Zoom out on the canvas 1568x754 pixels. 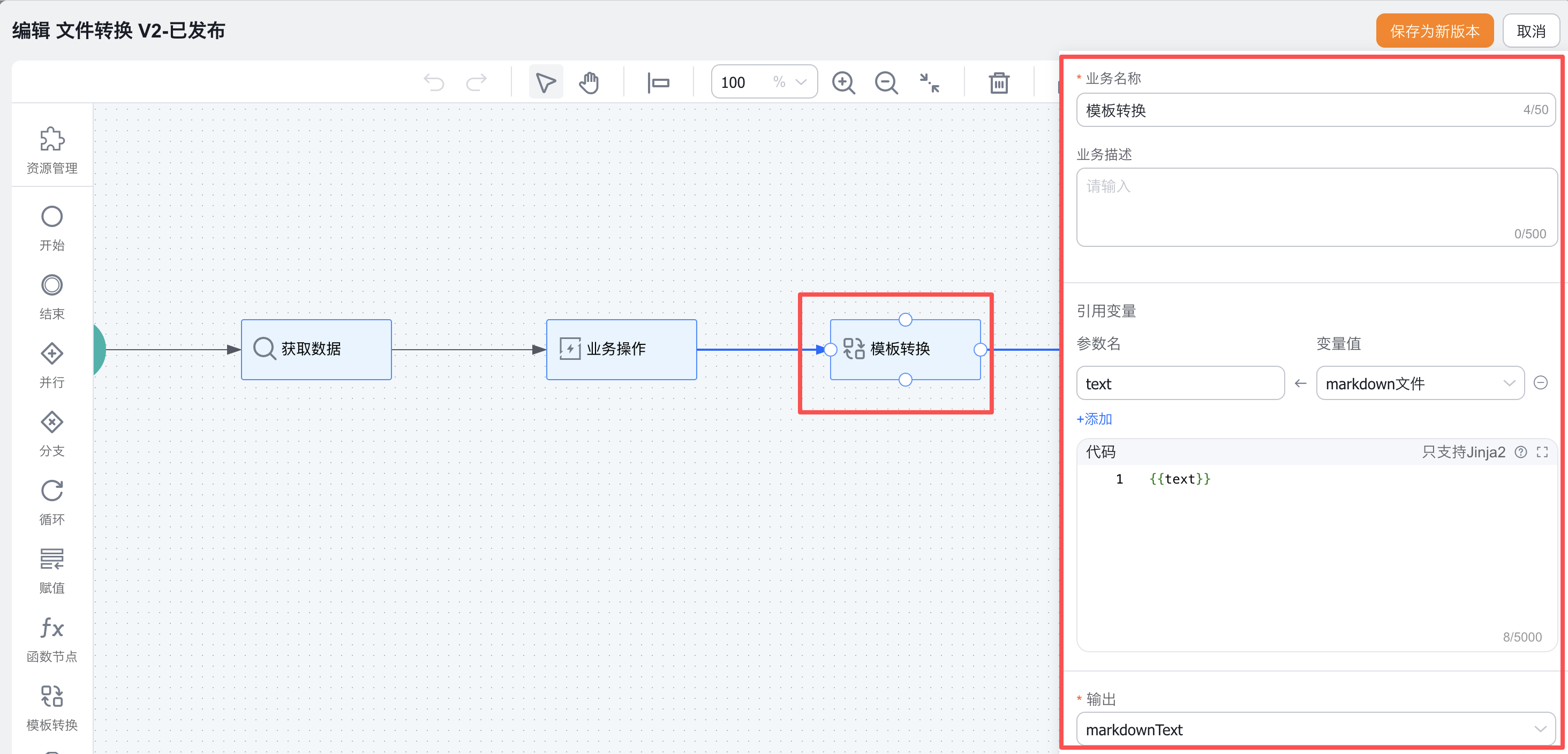pyautogui.click(x=886, y=82)
